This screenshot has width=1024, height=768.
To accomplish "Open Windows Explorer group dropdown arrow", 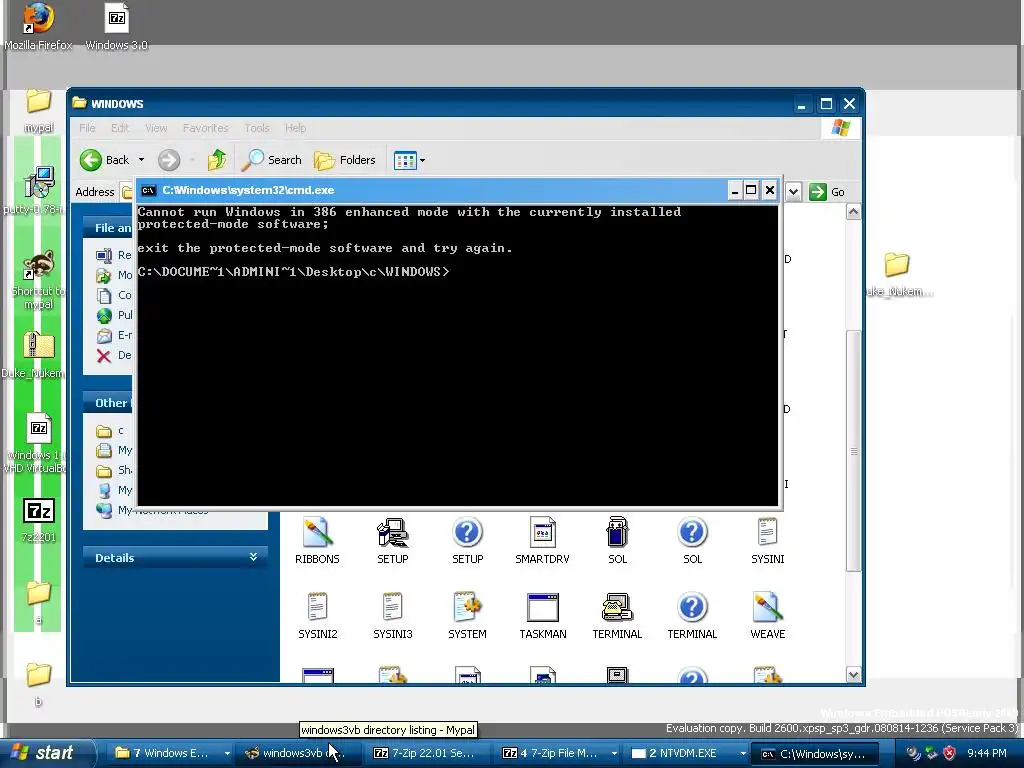I will [227, 754].
